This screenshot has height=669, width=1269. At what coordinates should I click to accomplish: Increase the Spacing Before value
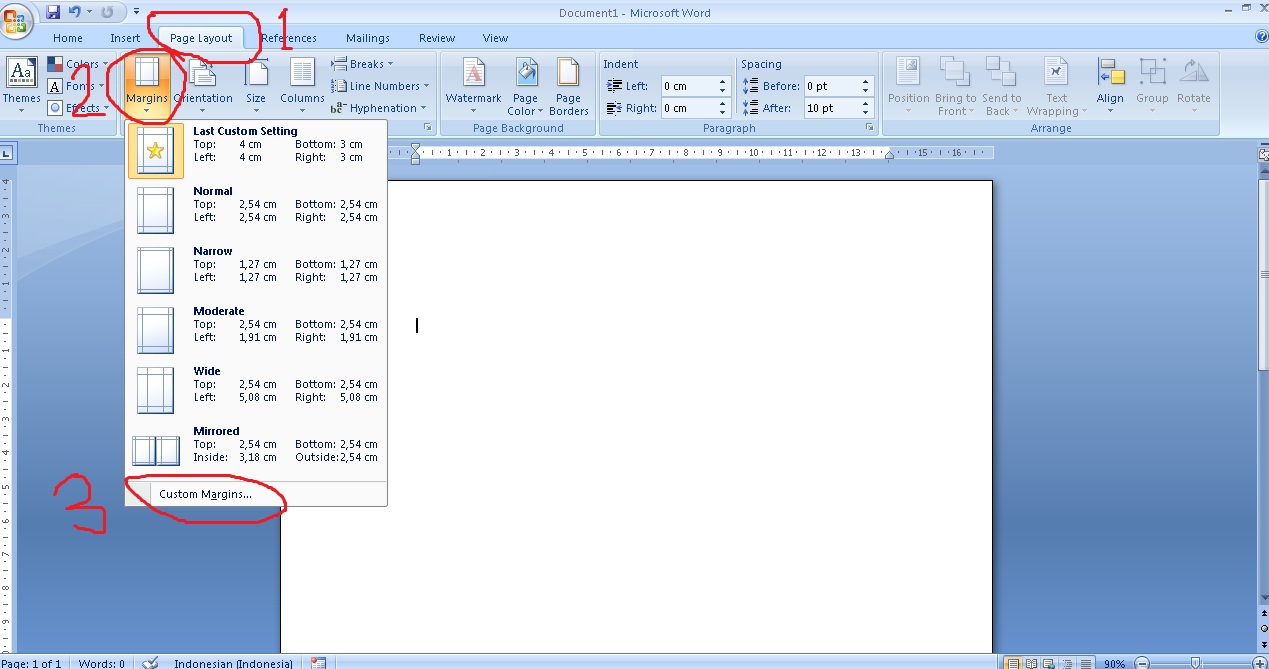coord(866,81)
